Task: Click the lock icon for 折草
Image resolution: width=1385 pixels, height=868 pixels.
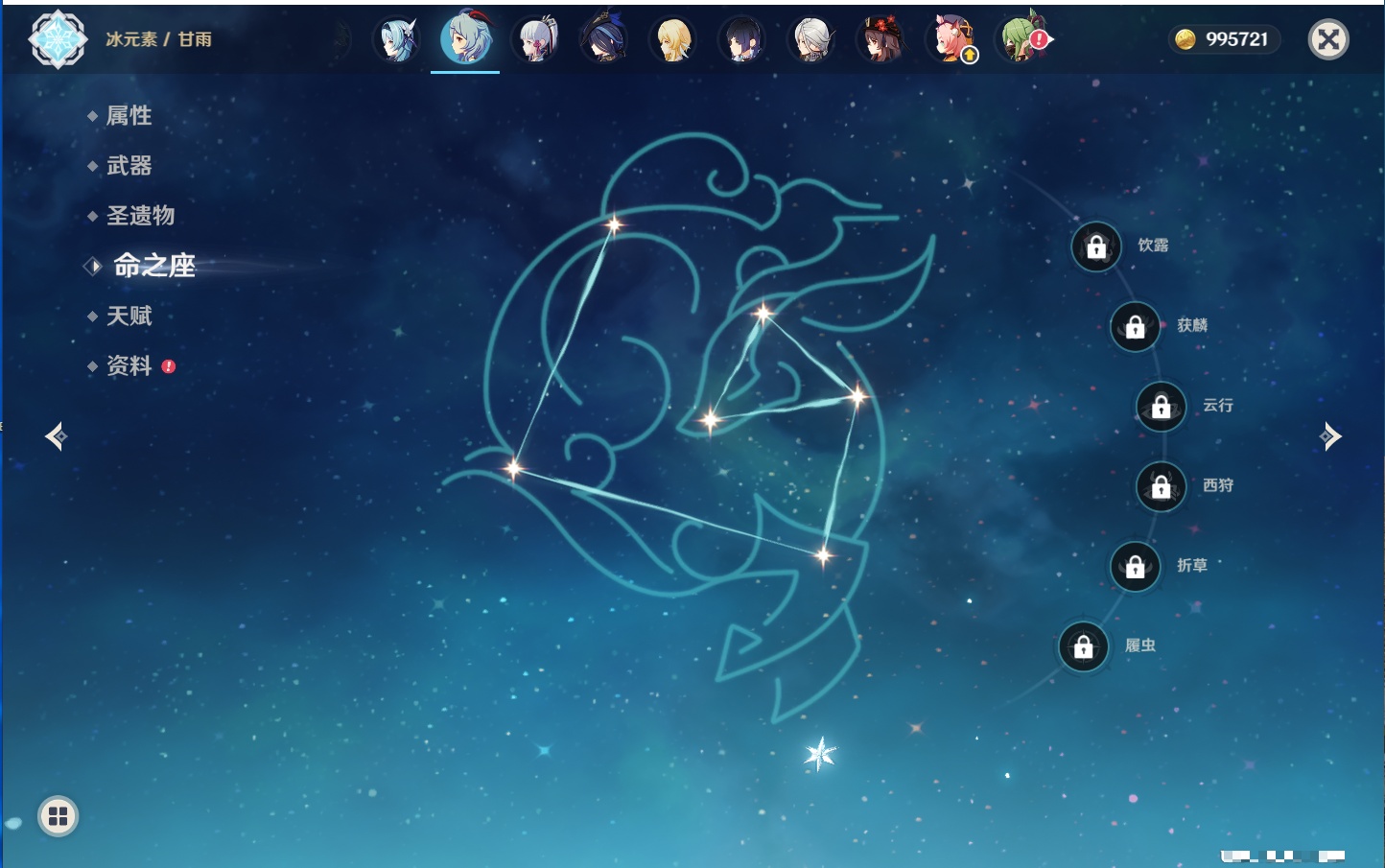Action: [1135, 567]
